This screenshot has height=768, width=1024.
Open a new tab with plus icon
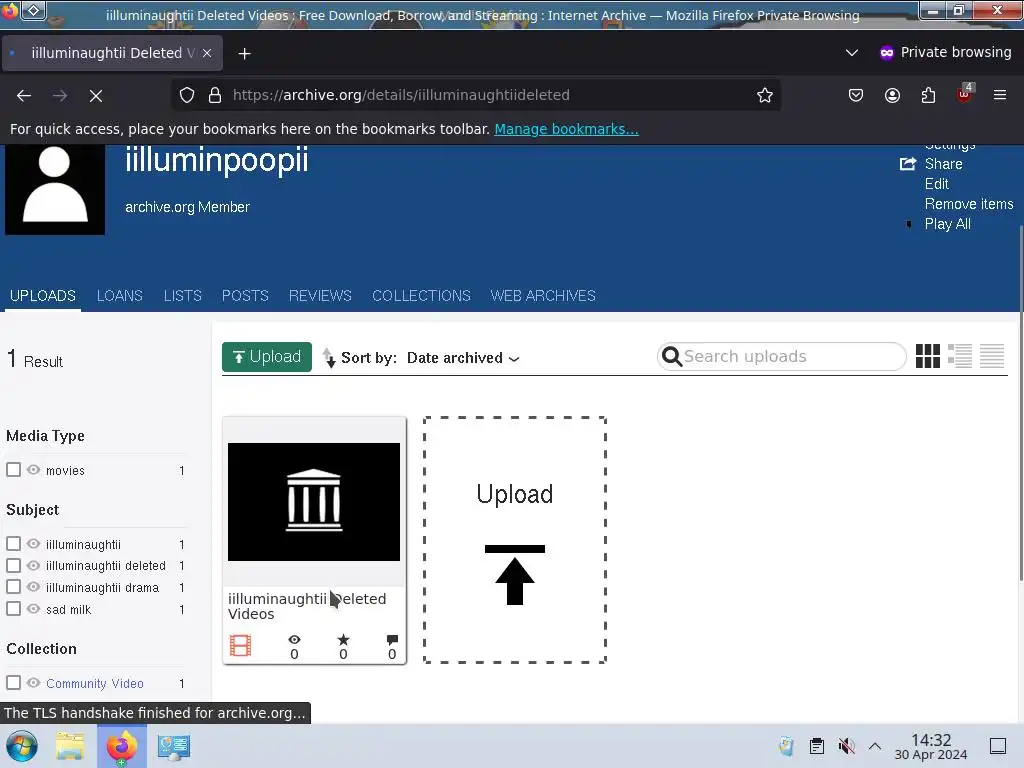click(244, 54)
